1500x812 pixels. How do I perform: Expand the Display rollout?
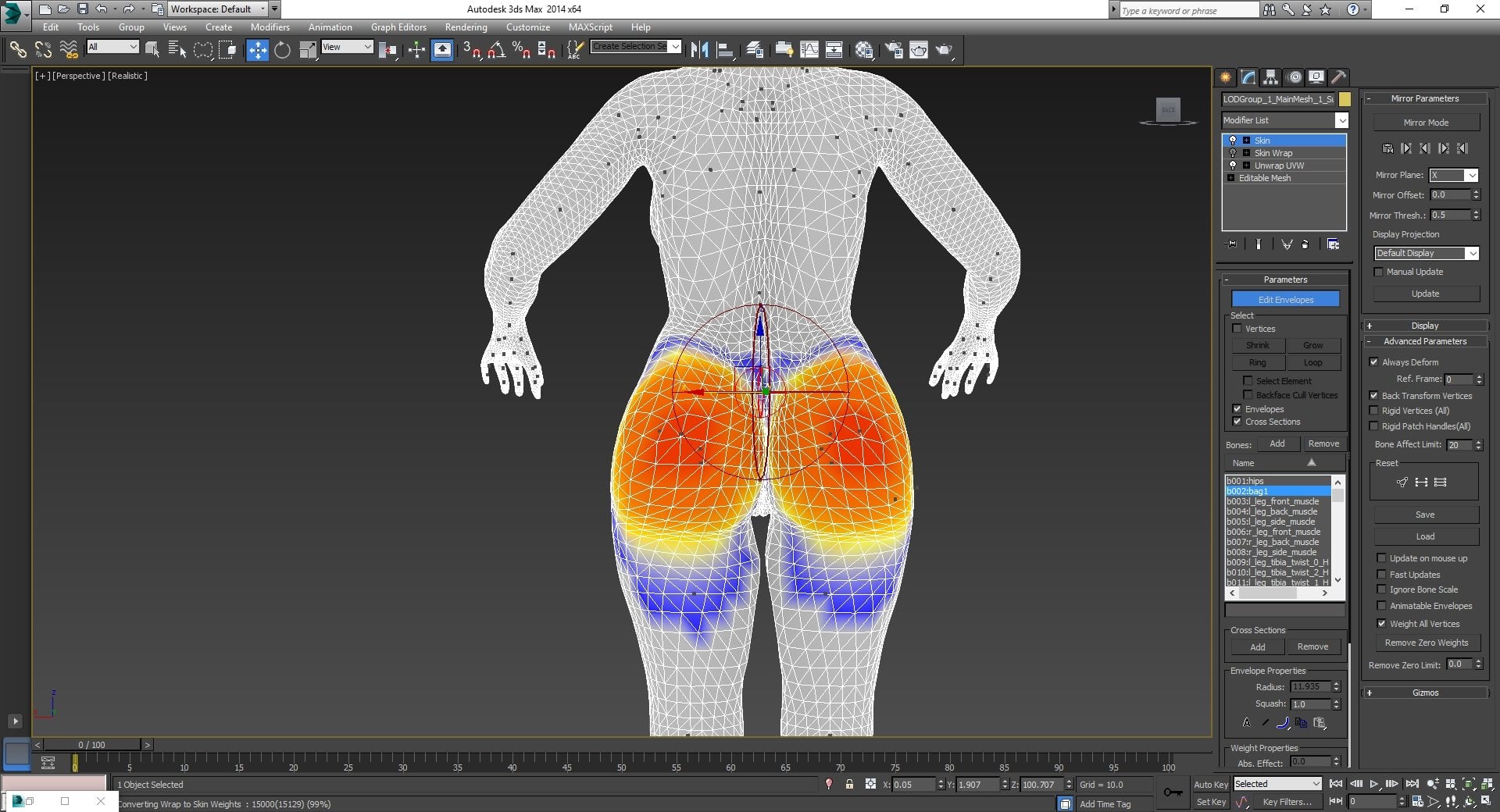(x=1425, y=326)
